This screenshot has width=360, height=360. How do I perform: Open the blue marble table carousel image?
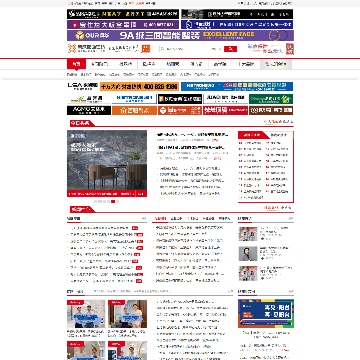pyautogui.click(x=107, y=163)
